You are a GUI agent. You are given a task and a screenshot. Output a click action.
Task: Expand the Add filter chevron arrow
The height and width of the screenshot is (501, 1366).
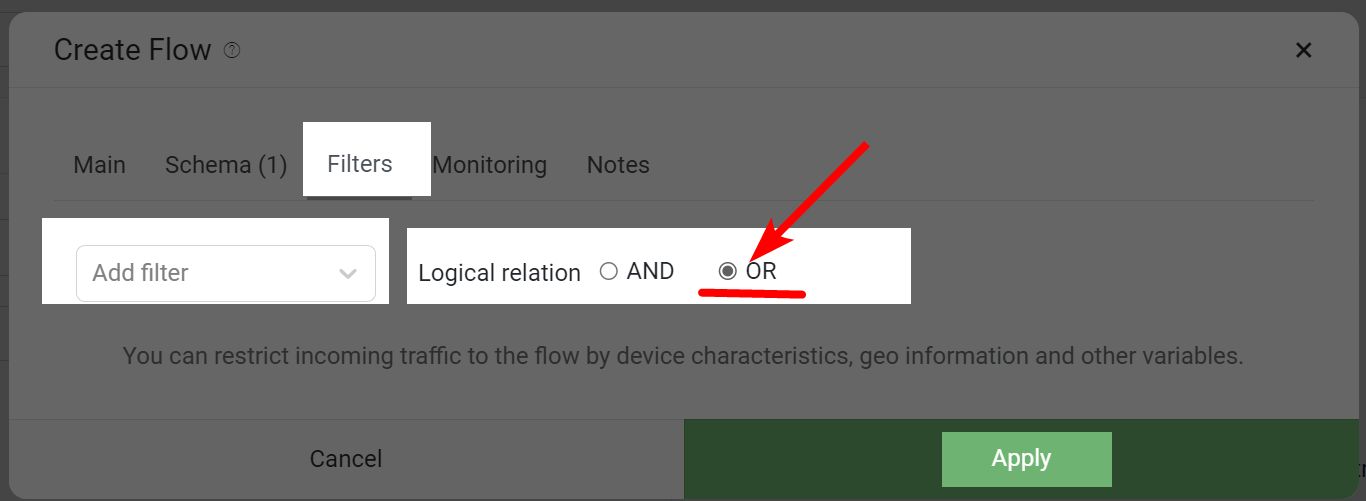coord(348,273)
